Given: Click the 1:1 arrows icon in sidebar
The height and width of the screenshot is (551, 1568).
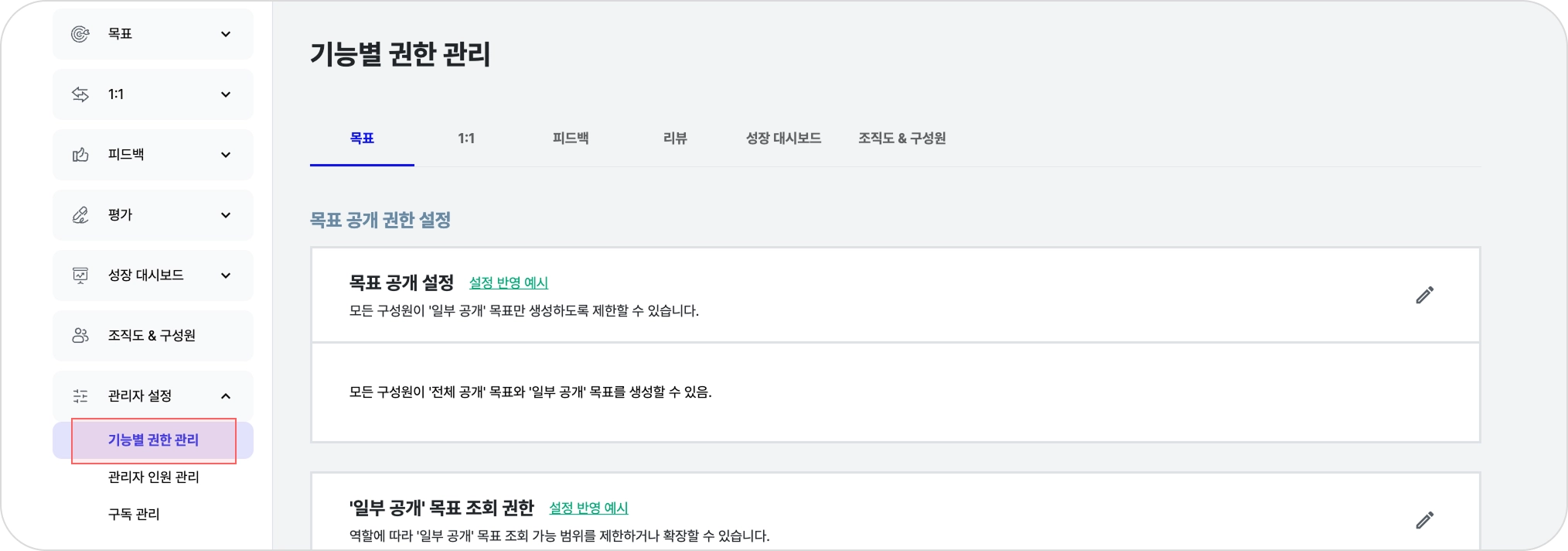Looking at the screenshot, I should pos(80,94).
